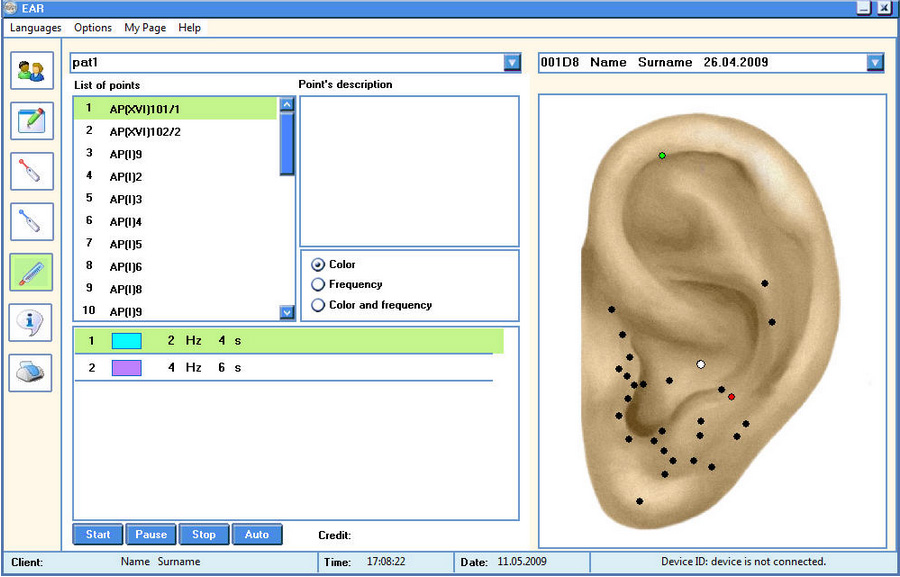Expand the pat1 dropdown list

pos(511,63)
